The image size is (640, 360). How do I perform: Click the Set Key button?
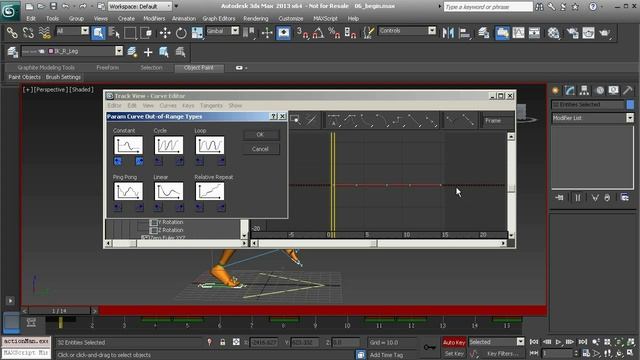coord(454,353)
